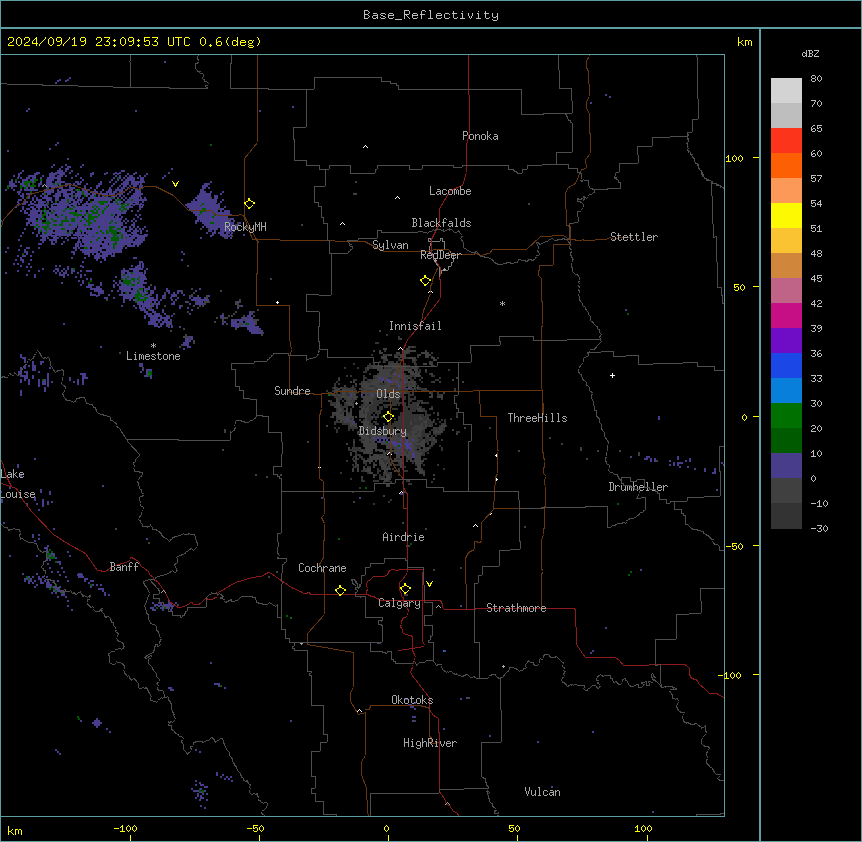This screenshot has height=842, width=862.
Task: Click the large purple echo west of RockyMH
Action: point(82,212)
